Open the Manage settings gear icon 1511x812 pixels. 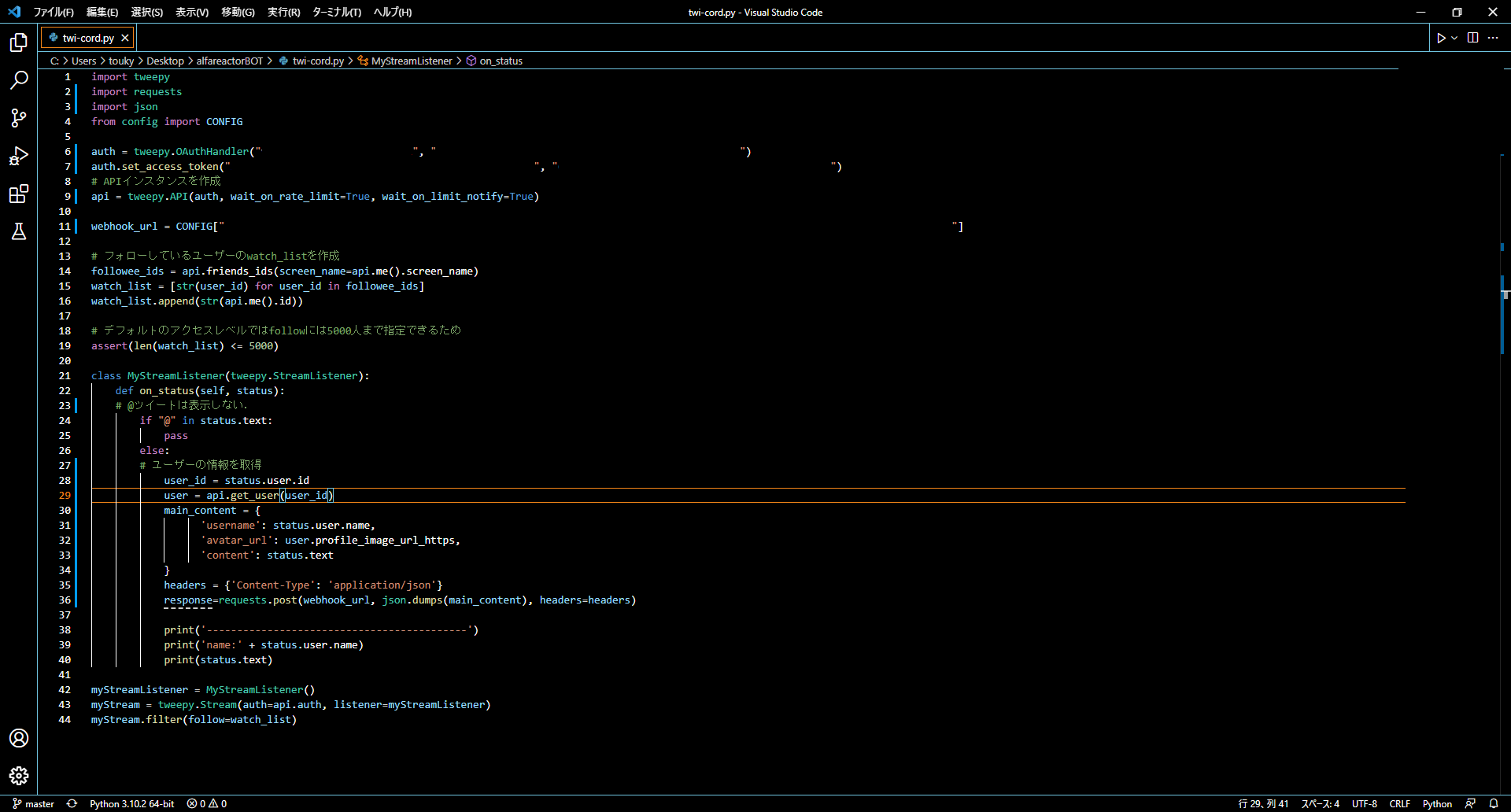pos(19,775)
